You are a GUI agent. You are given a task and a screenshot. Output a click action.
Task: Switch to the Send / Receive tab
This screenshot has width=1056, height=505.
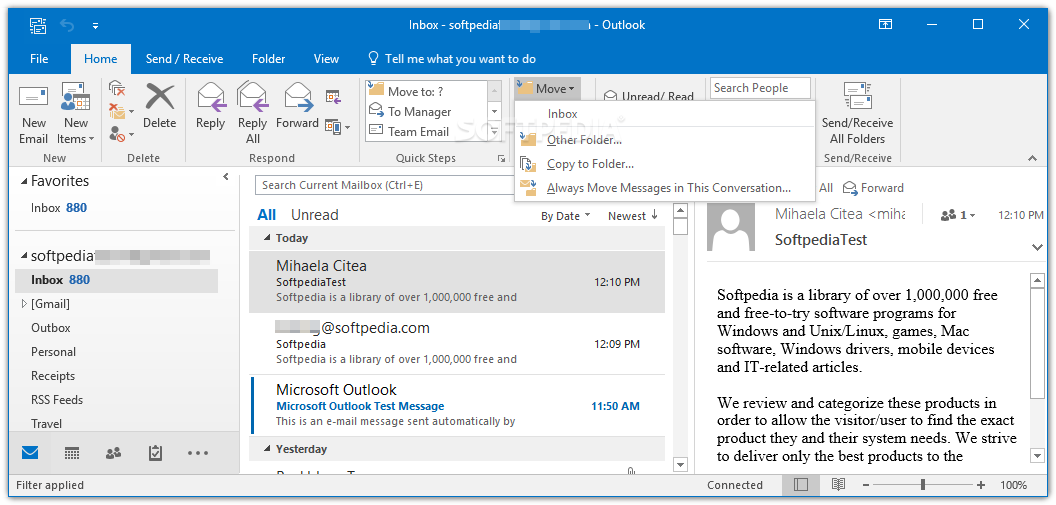point(185,59)
